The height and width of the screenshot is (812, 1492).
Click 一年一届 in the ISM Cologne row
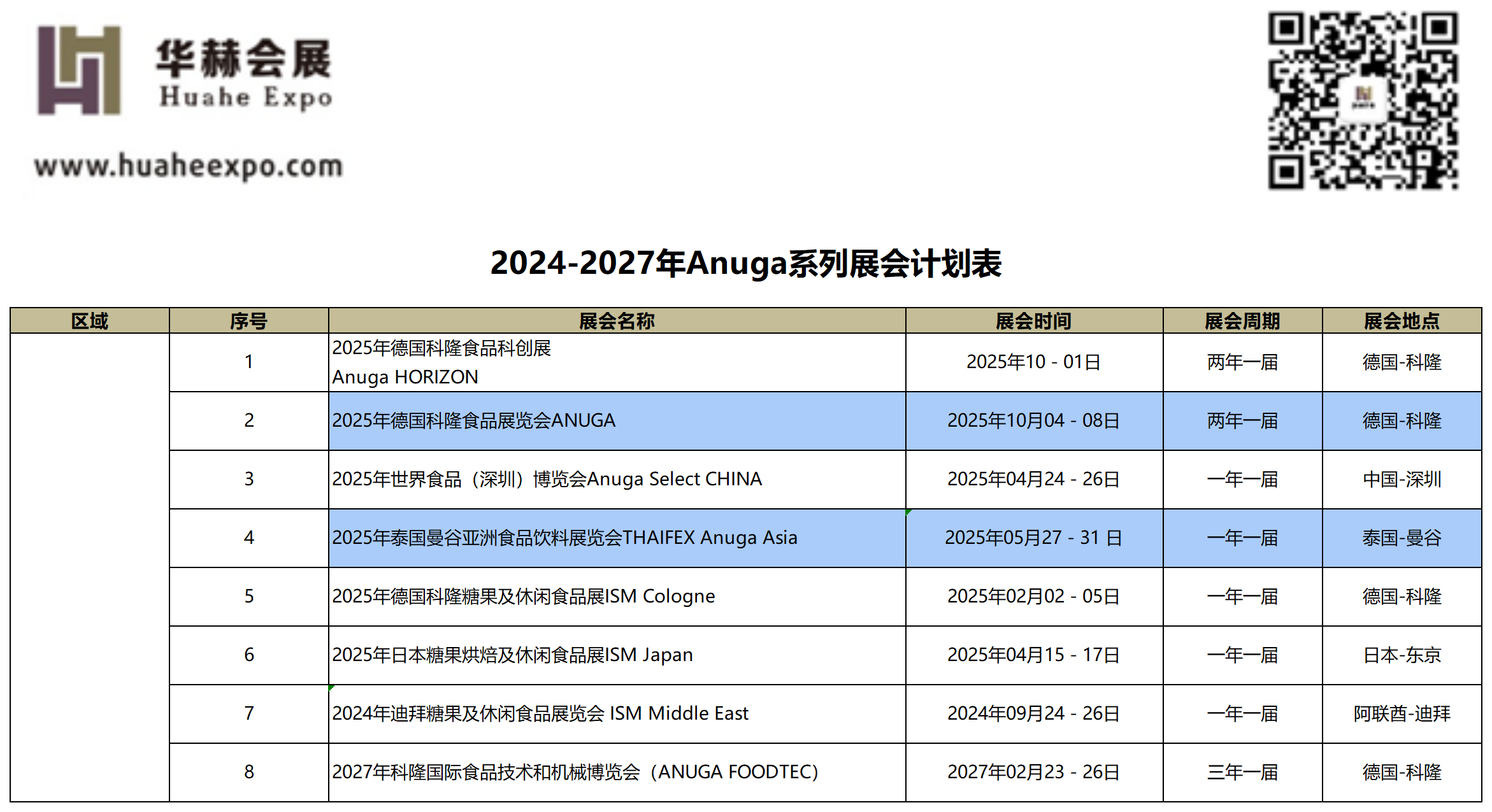click(x=1243, y=597)
